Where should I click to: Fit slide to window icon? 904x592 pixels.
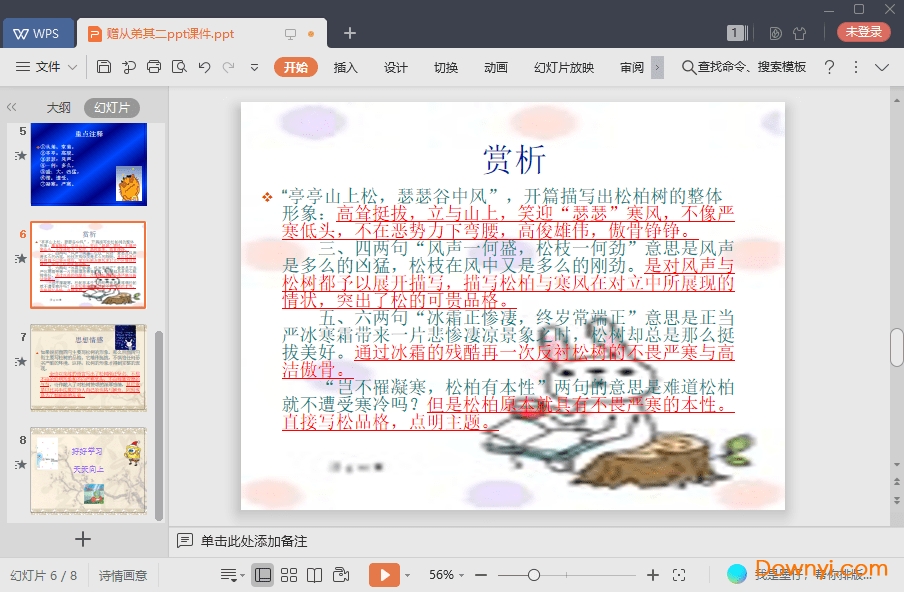(679, 575)
